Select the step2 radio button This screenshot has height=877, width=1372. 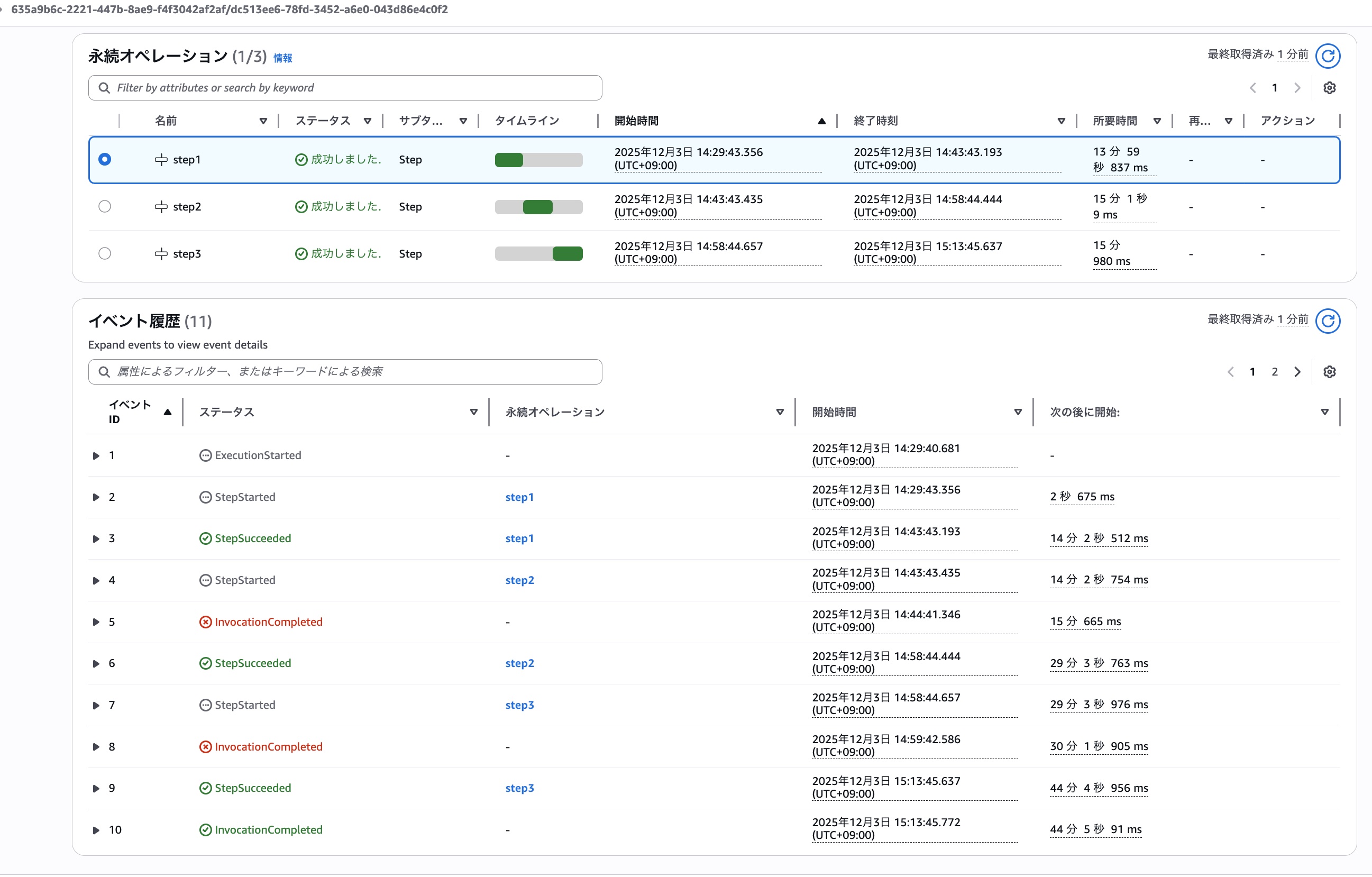tap(105, 207)
